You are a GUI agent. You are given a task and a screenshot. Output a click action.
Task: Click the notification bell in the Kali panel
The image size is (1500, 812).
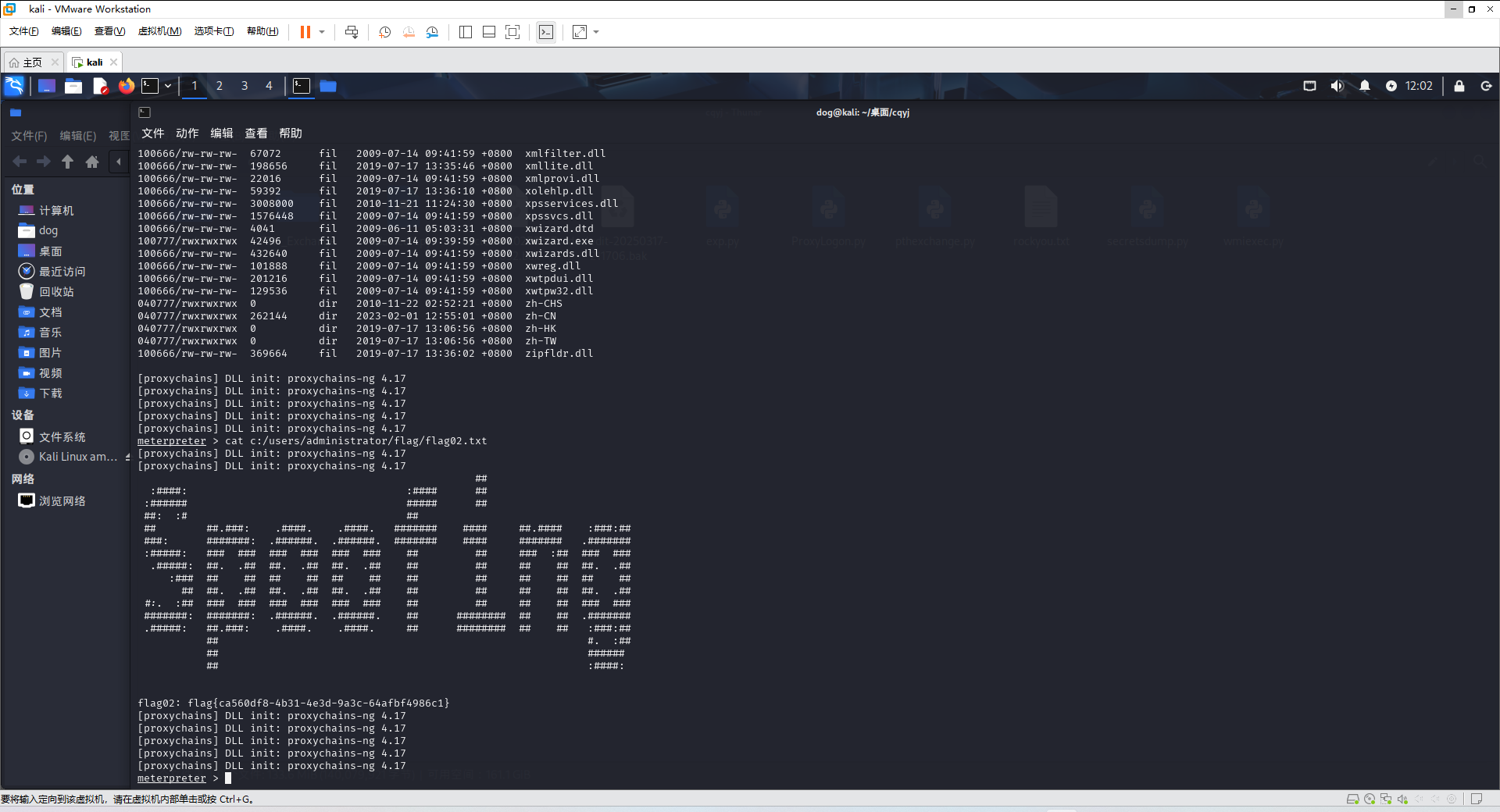pos(1364,86)
